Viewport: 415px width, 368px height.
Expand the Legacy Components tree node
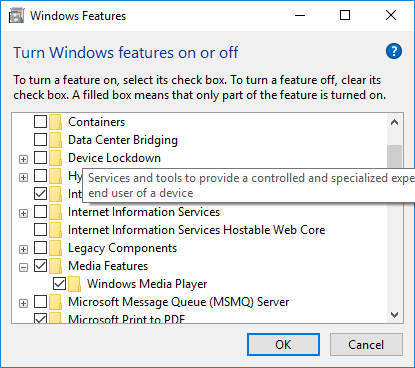(x=23, y=249)
